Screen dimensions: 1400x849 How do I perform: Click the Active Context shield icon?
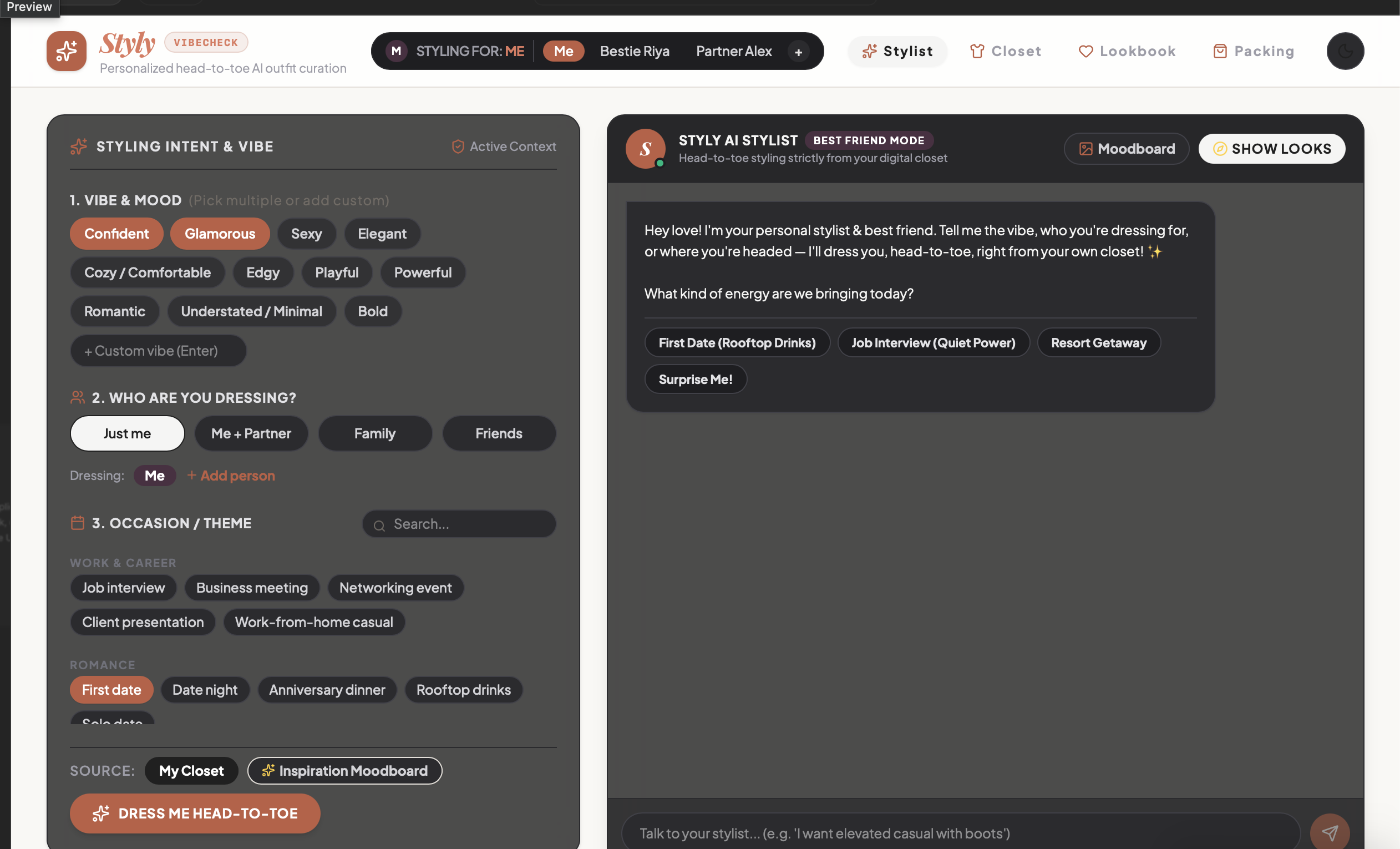[458, 146]
